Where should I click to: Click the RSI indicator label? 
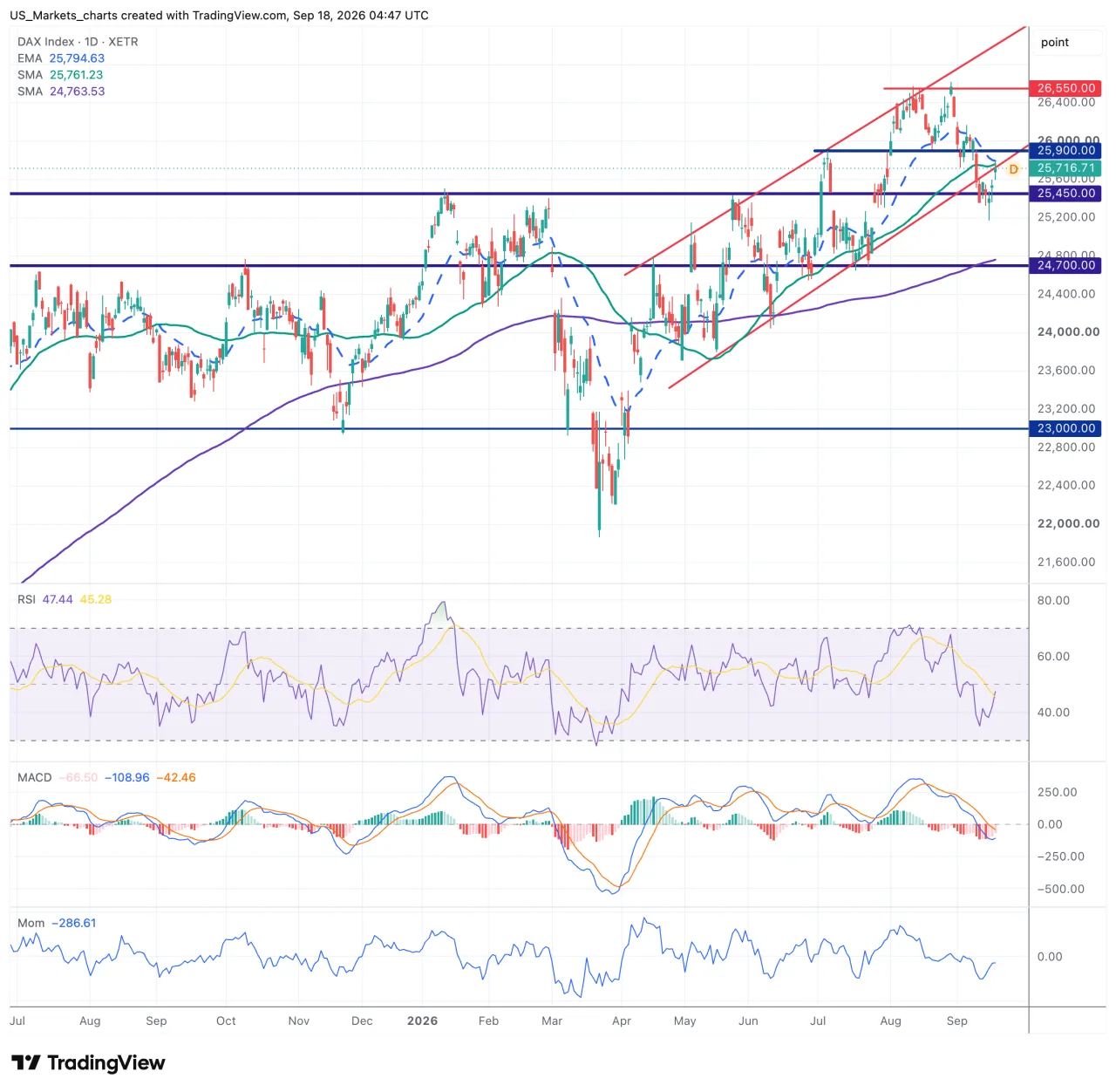[26, 599]
